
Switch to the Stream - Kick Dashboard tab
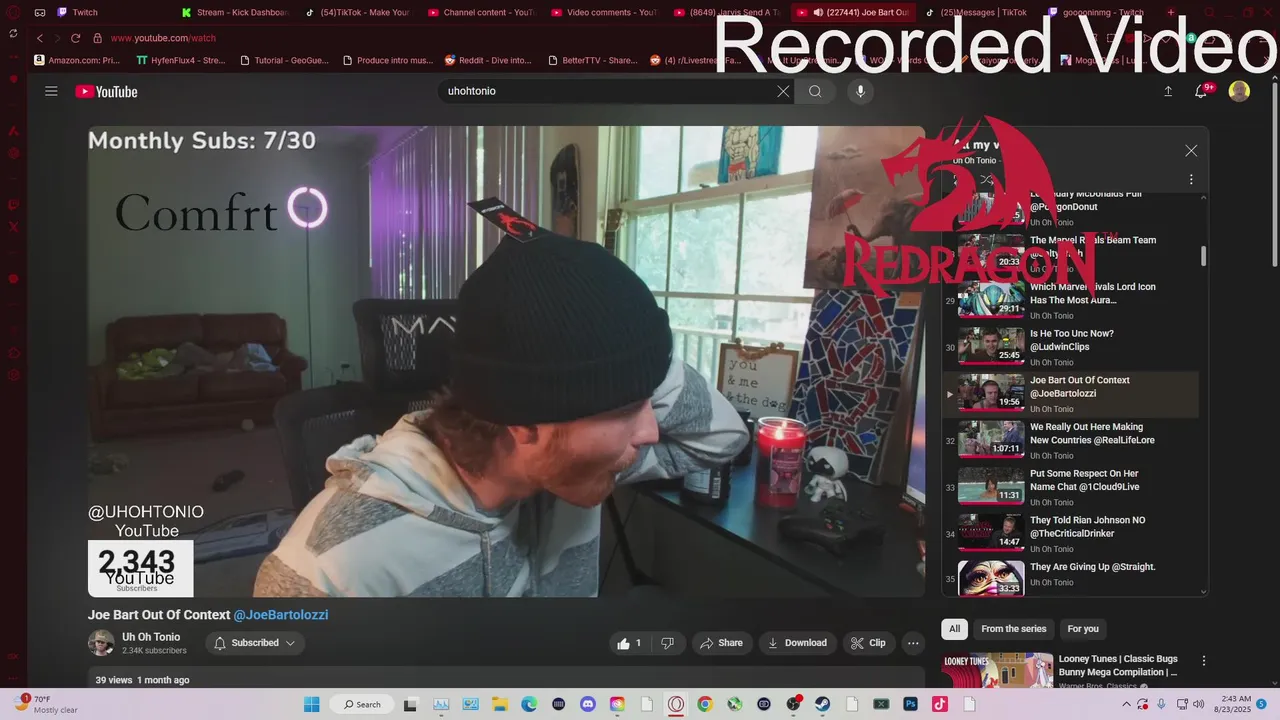(235, 13)
